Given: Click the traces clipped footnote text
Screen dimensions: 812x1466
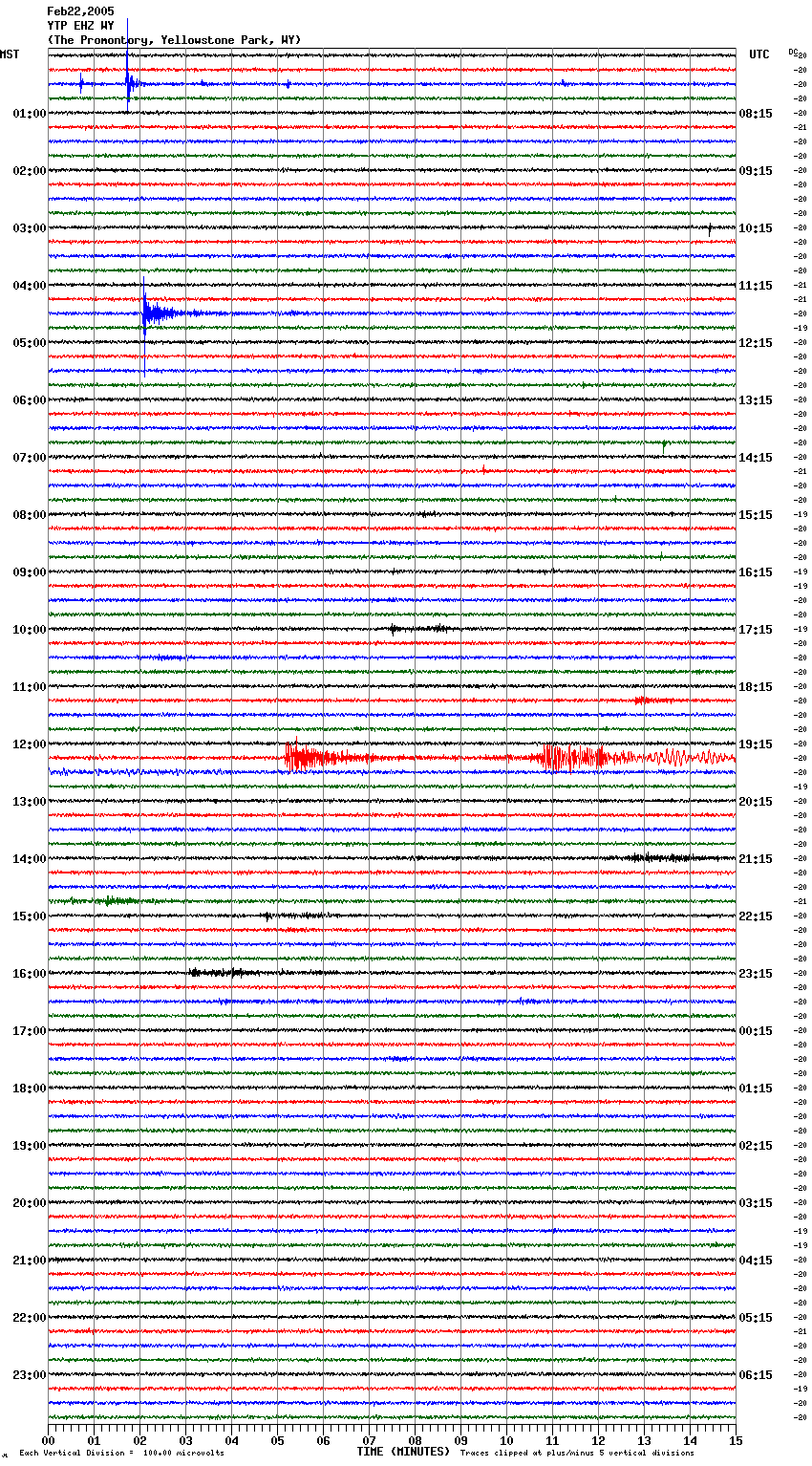Looking at the screenshot, I should [x=577, y=1454].
